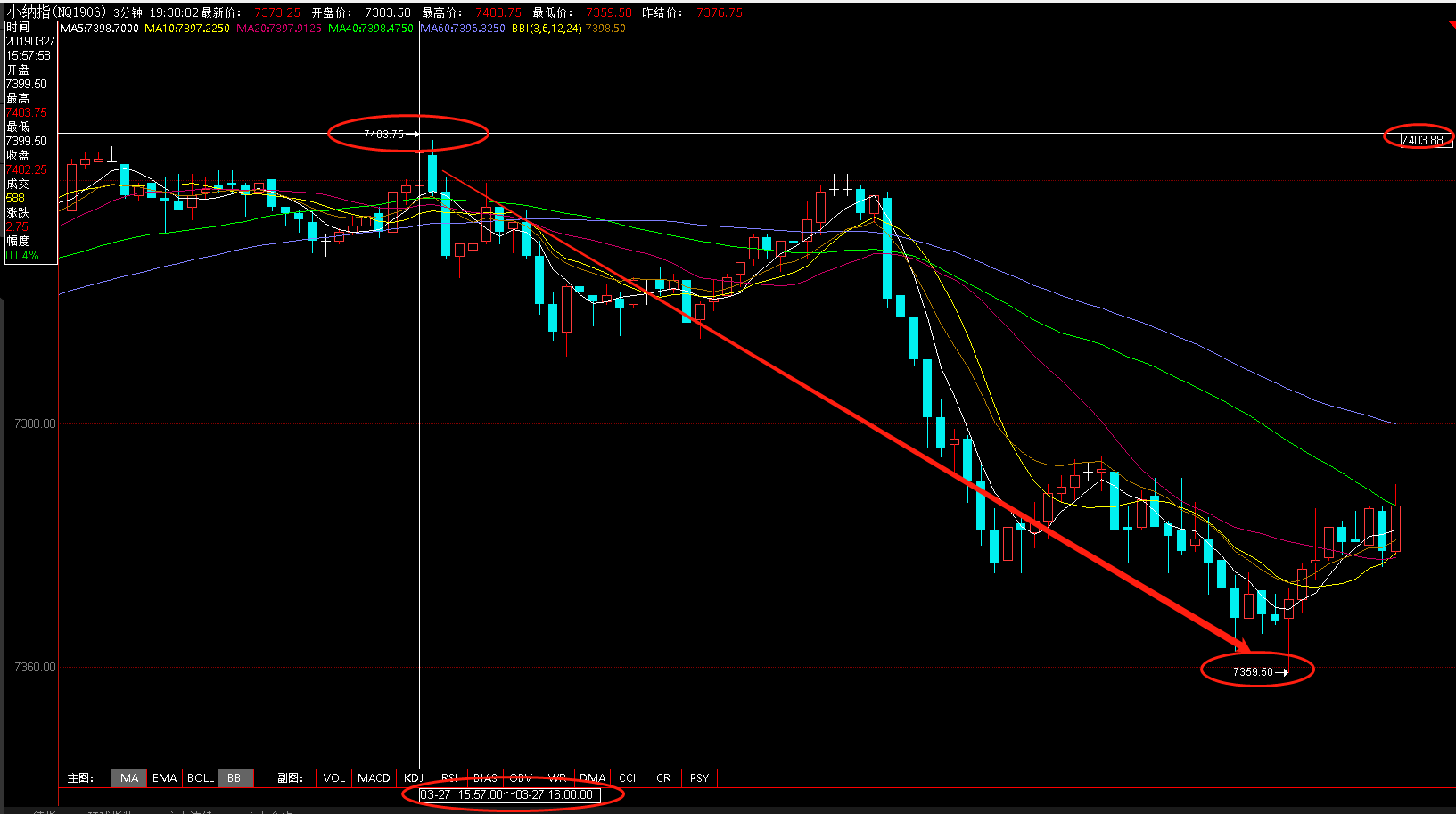The width and height of the screenshot is (1456, 814).
Task: Click the 成交 volume value 588
Action: click(x=16, y=198)
